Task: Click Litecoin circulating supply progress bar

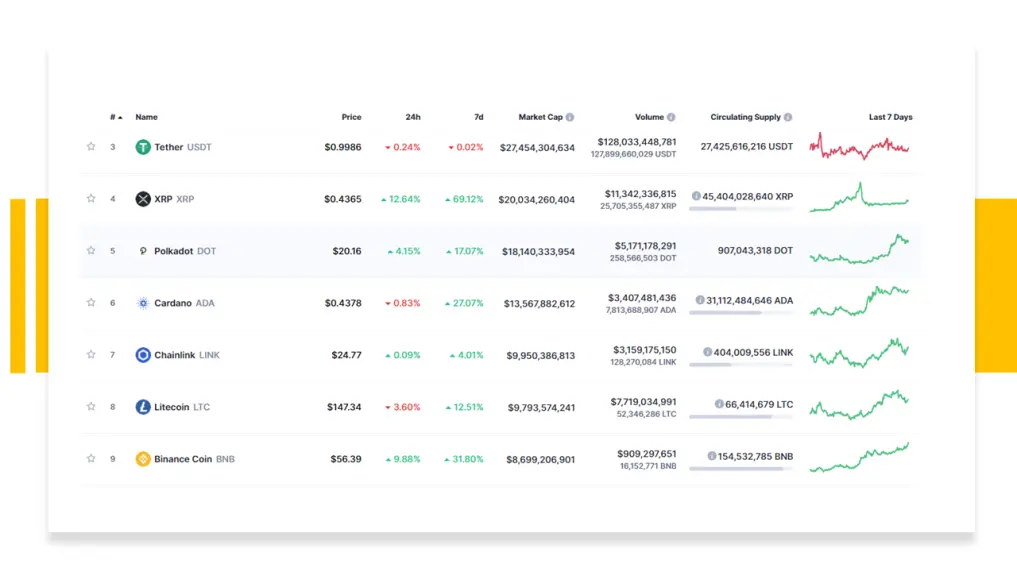Action: tap(741, 416)
